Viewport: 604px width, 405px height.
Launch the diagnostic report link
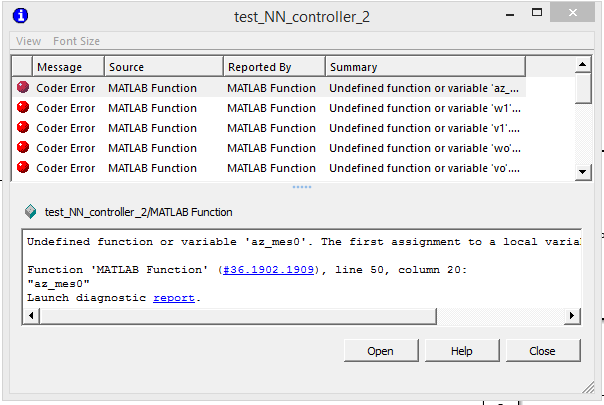pyautogui.click(x=174, y=298)
